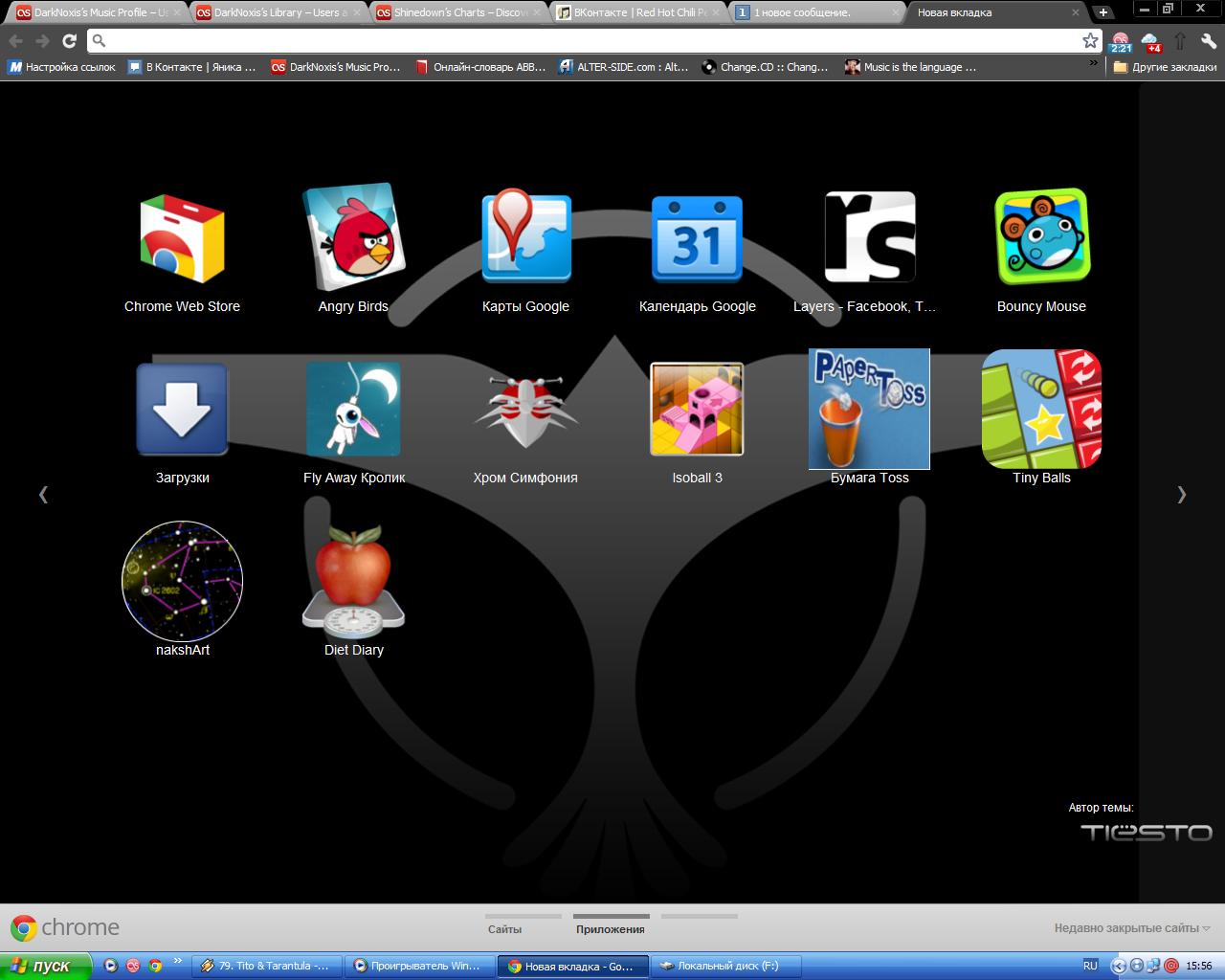The width and height of the screenshot is (1225, 980).
Task: Open the Другие закладки folder
Action: [x=1166, y=67]
